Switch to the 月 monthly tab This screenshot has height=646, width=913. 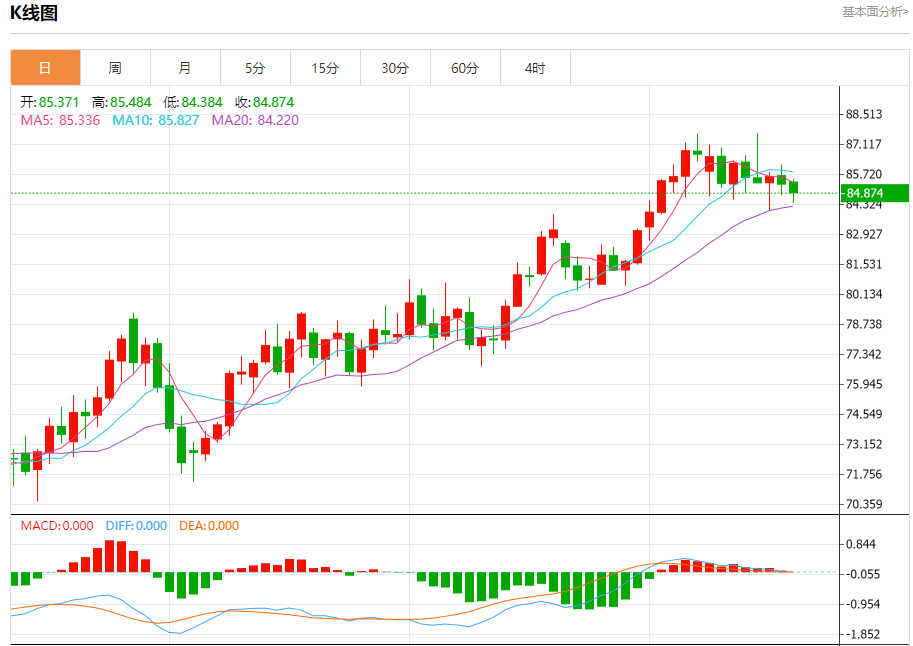click(x=185, y=68)
